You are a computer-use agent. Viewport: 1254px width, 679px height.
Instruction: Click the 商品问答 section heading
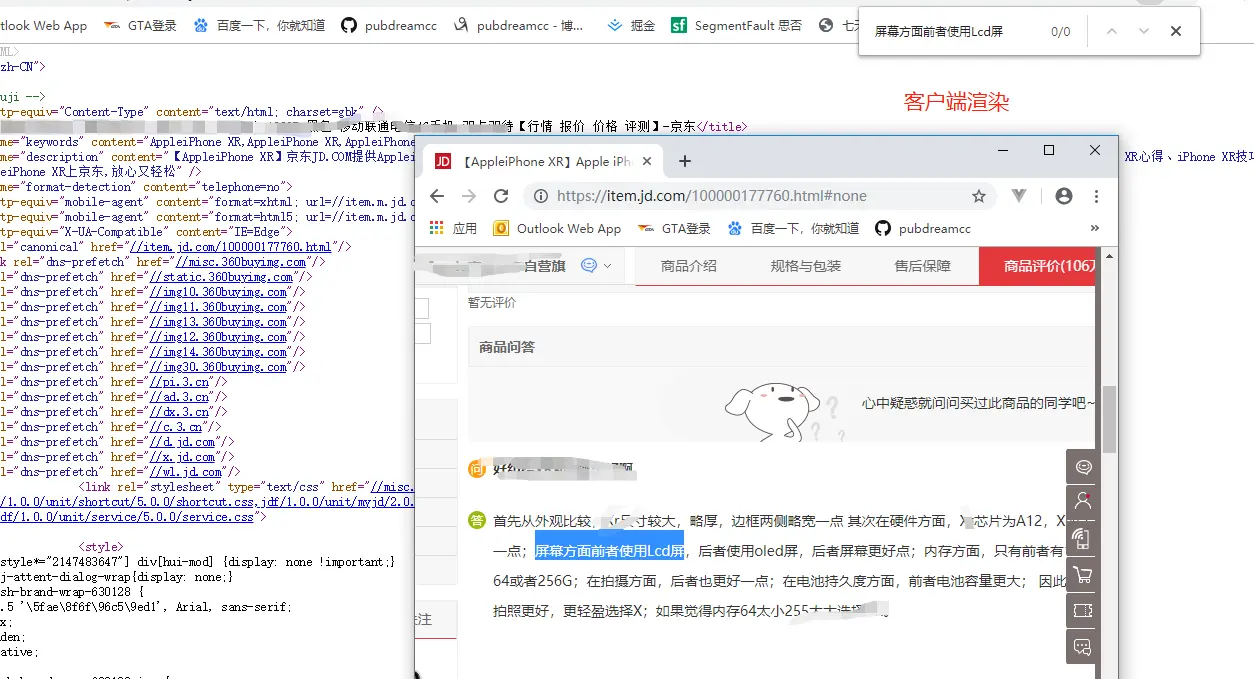507,347
